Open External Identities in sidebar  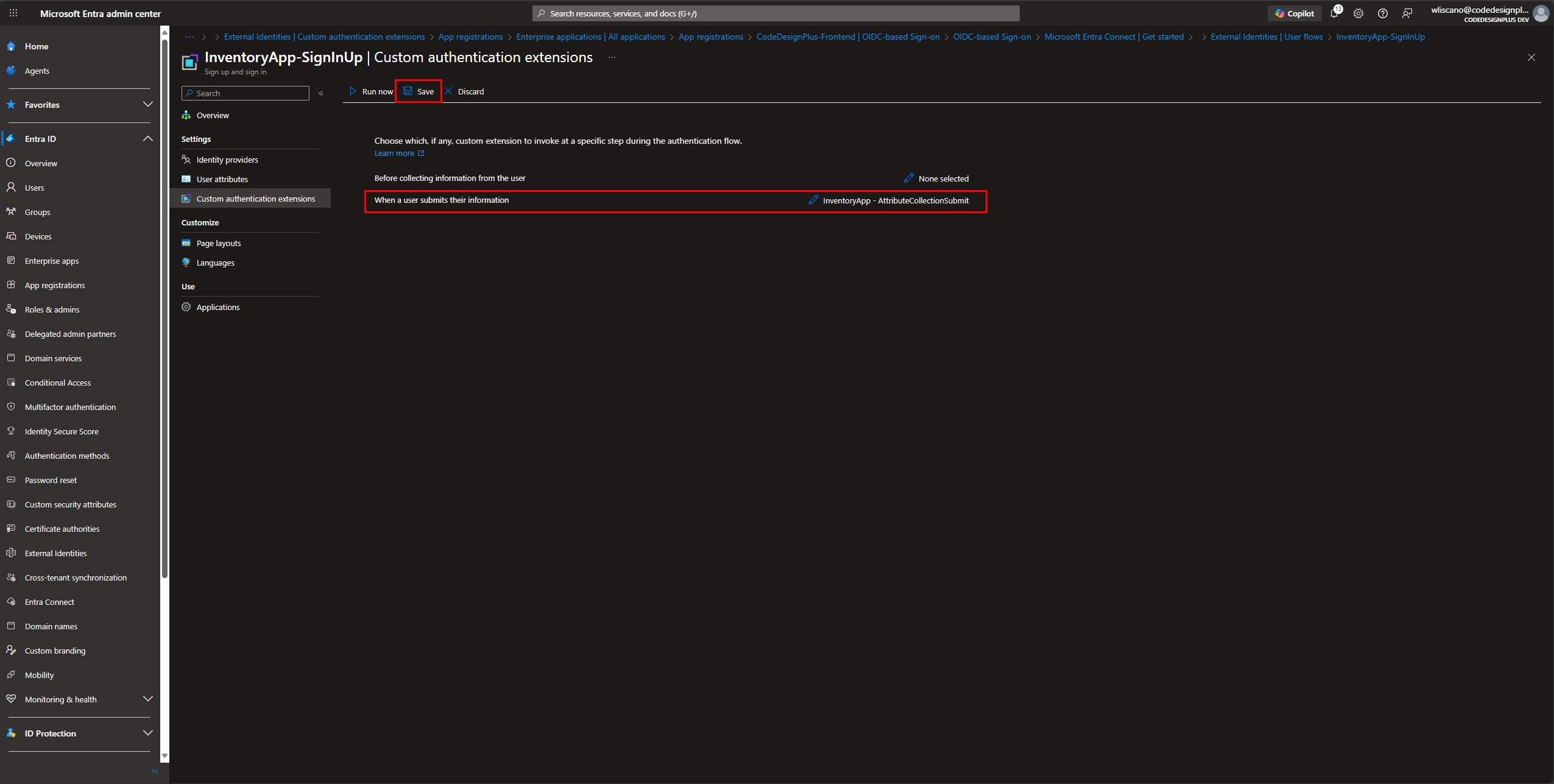tap(56, 553)
